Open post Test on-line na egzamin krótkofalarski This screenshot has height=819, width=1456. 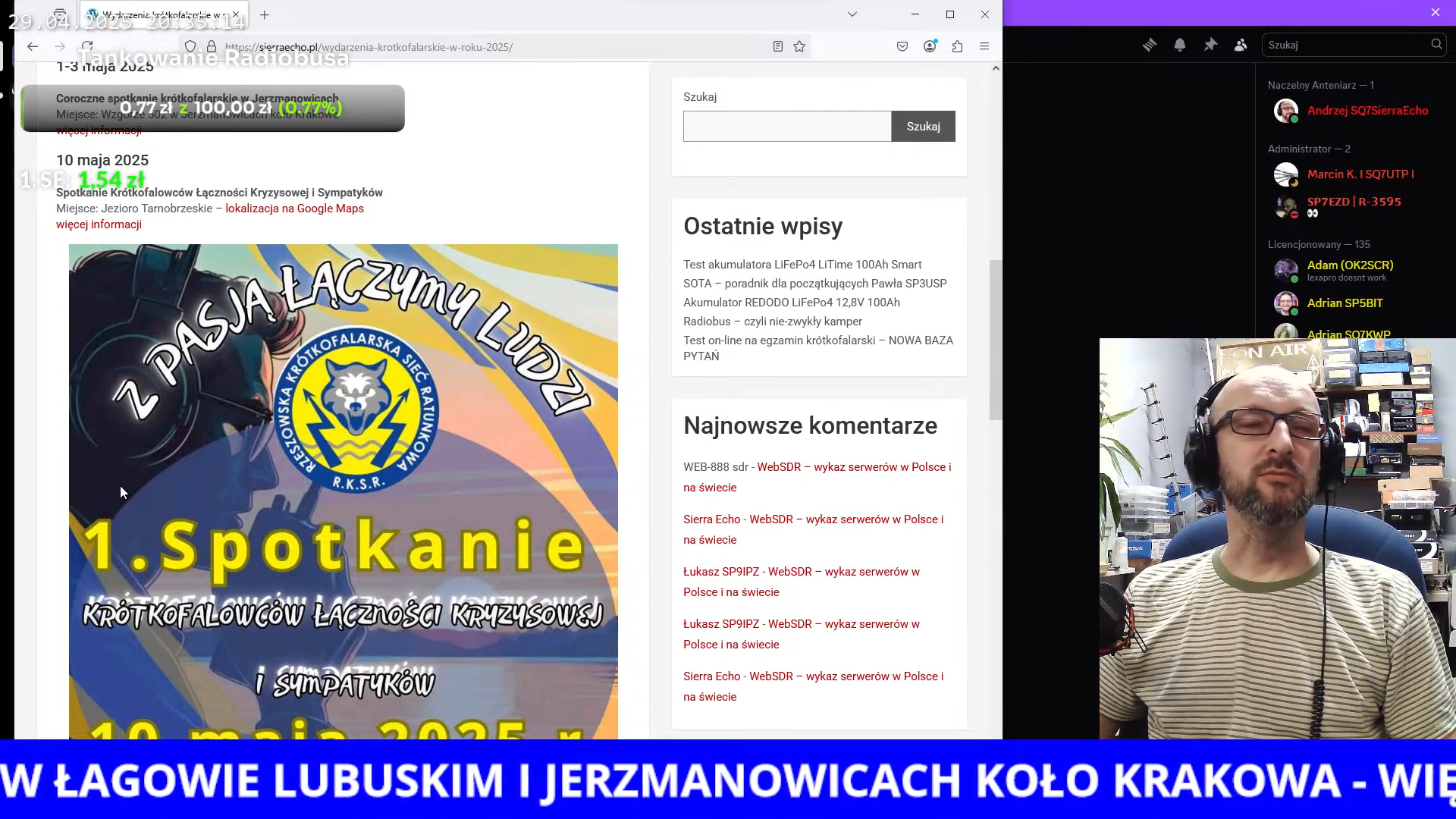pyautogui.click(x=818, y=348)
